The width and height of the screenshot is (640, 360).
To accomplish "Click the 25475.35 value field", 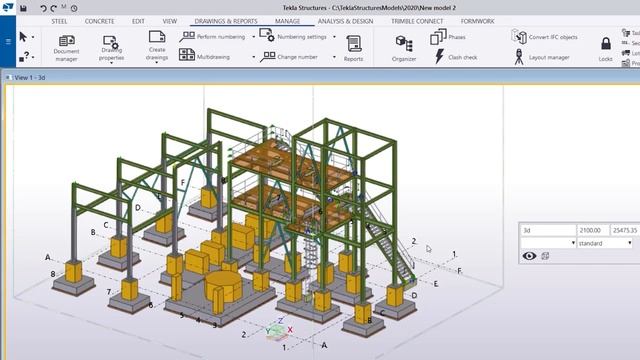I will (624, 230).
